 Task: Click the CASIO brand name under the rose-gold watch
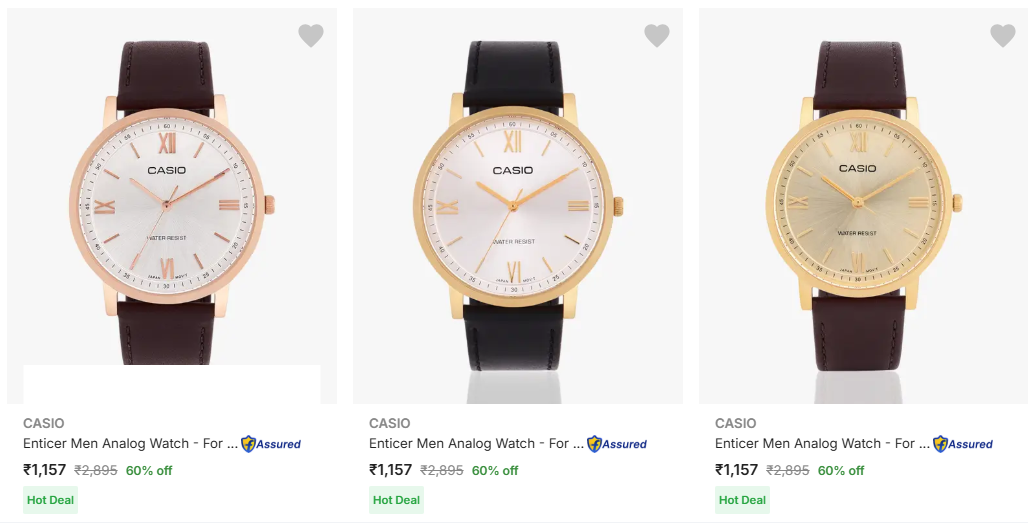(44, 423)
